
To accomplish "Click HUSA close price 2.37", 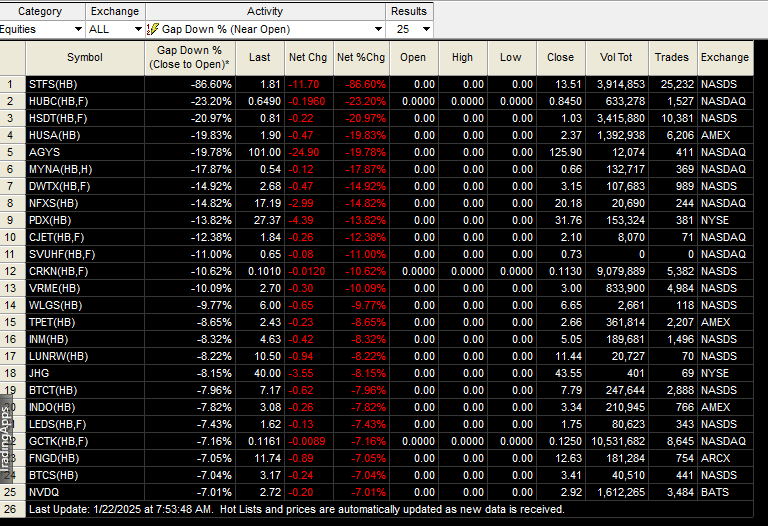I will click(x=571, y=135).
